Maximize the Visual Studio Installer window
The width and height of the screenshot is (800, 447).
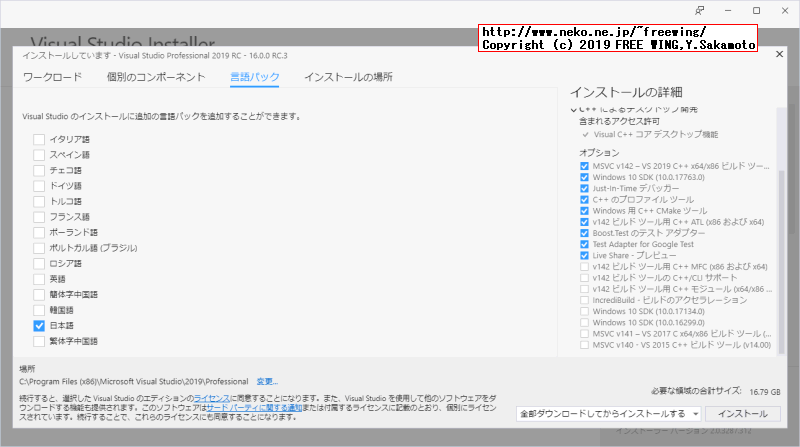757,11
